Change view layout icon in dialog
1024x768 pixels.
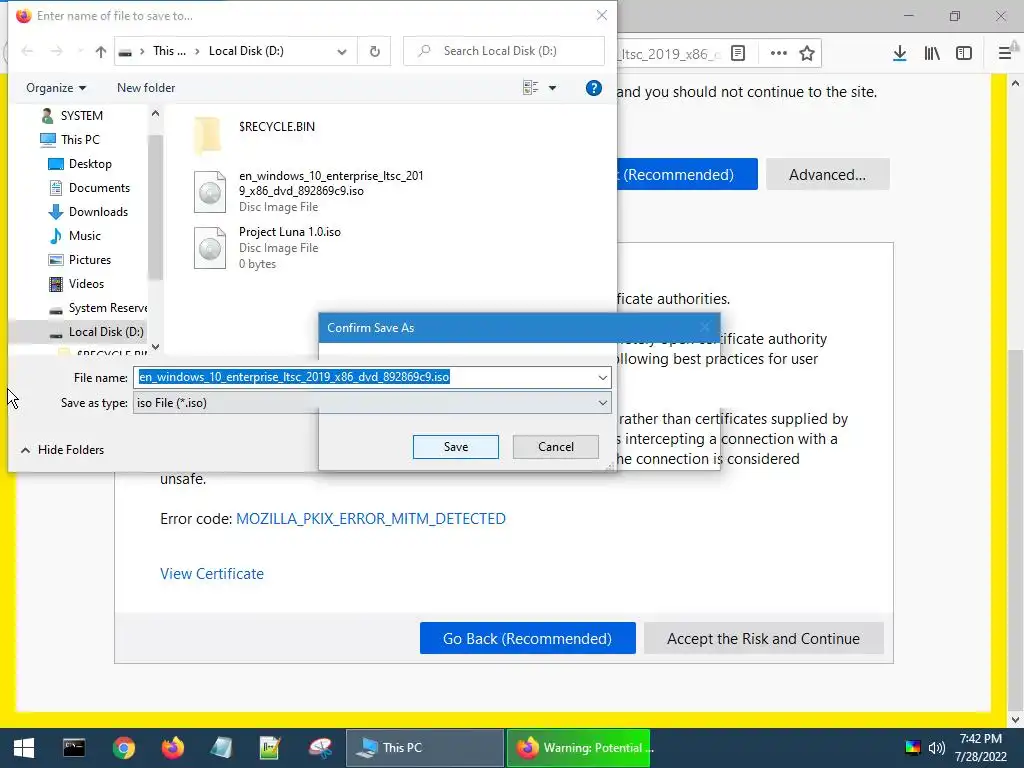[x=530, y=88]
